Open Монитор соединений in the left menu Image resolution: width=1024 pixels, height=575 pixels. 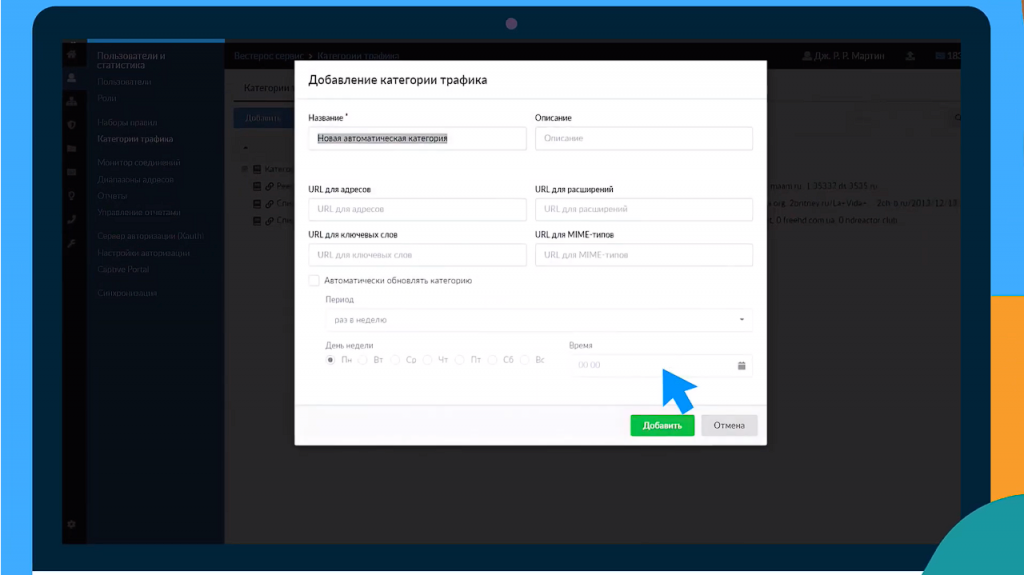[x=139, y=163]
